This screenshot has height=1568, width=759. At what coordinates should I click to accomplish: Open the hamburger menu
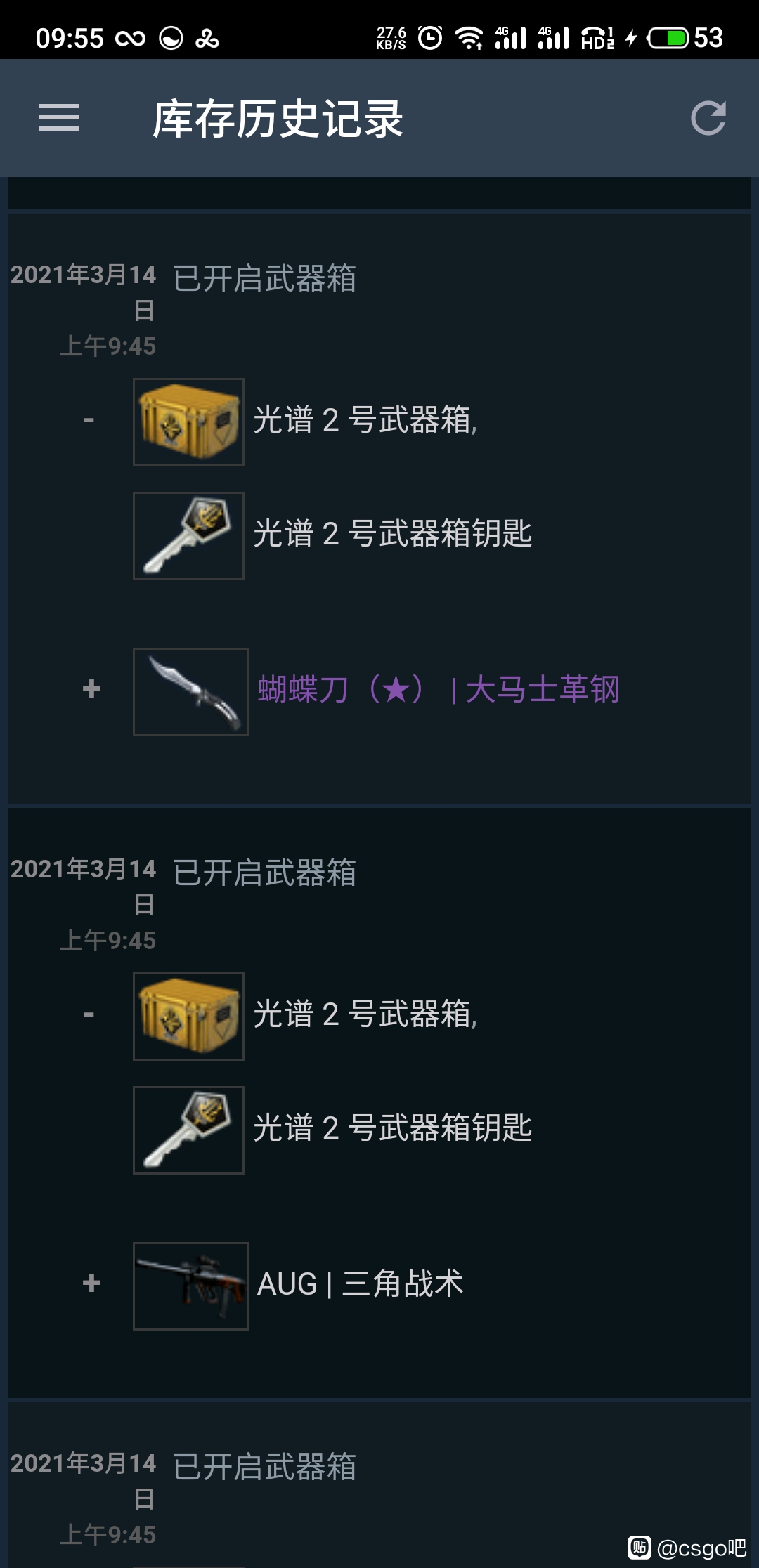click(59, 117)
